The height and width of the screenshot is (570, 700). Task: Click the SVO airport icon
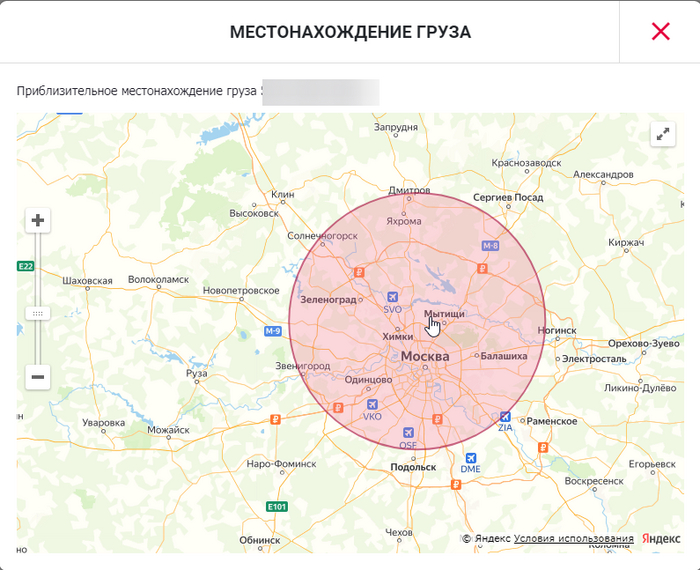pyautogui.click(x=392, y=297)
